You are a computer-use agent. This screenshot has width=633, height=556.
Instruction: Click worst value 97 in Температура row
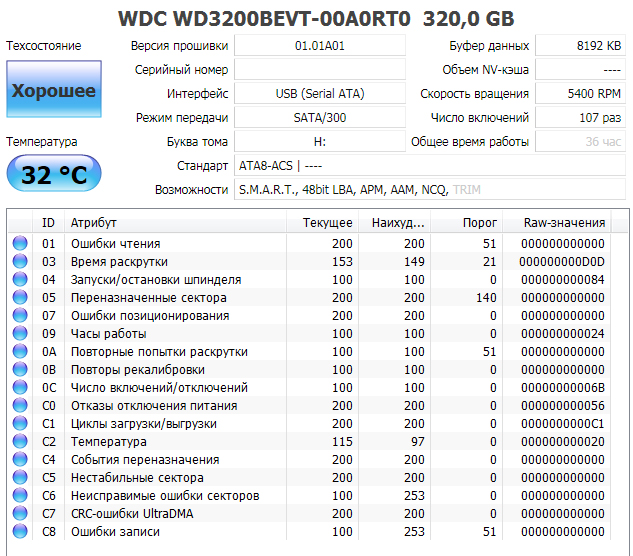coord(418,441)
